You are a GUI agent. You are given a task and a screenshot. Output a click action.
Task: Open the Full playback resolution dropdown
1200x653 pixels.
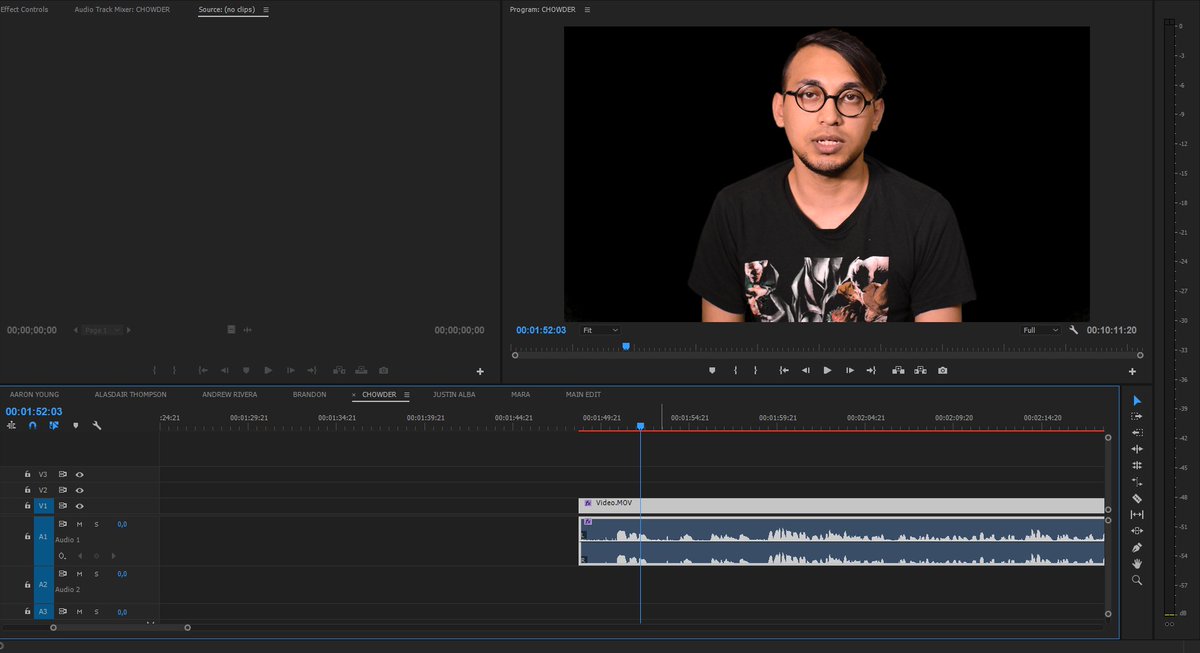[x=1040, y=330]
